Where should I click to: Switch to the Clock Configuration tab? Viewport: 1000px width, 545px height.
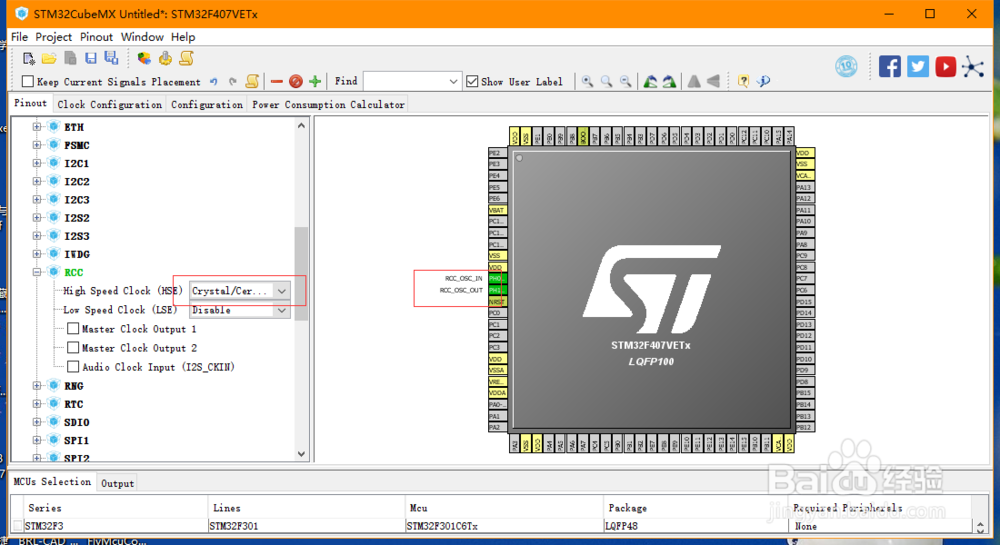tap(109, 104)
